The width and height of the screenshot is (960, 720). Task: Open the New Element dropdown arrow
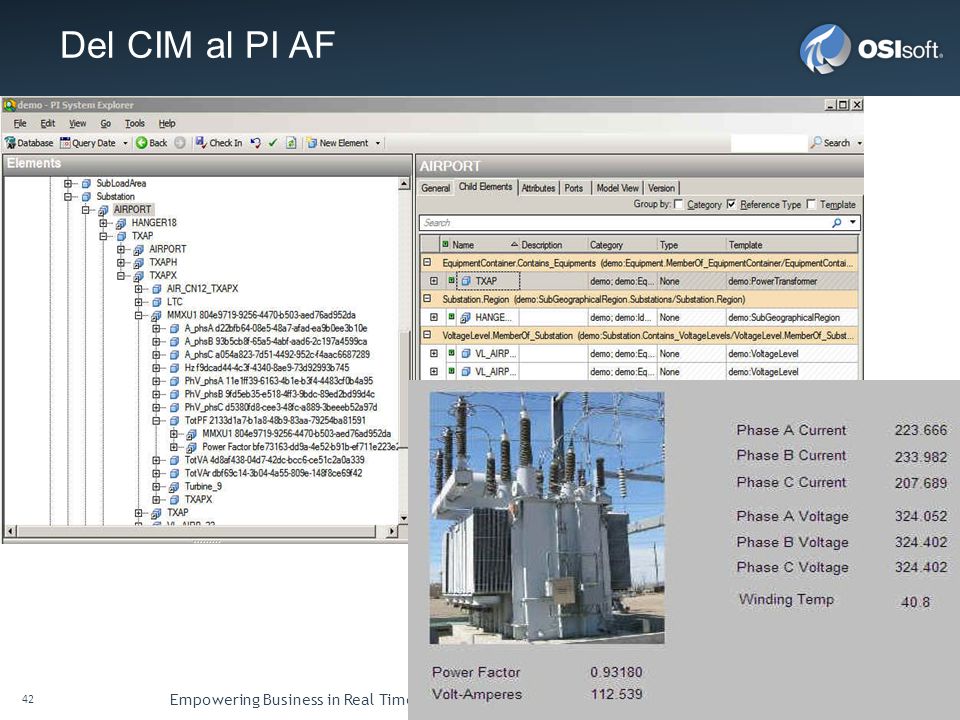pyautogui.click(x=378, y=143)
